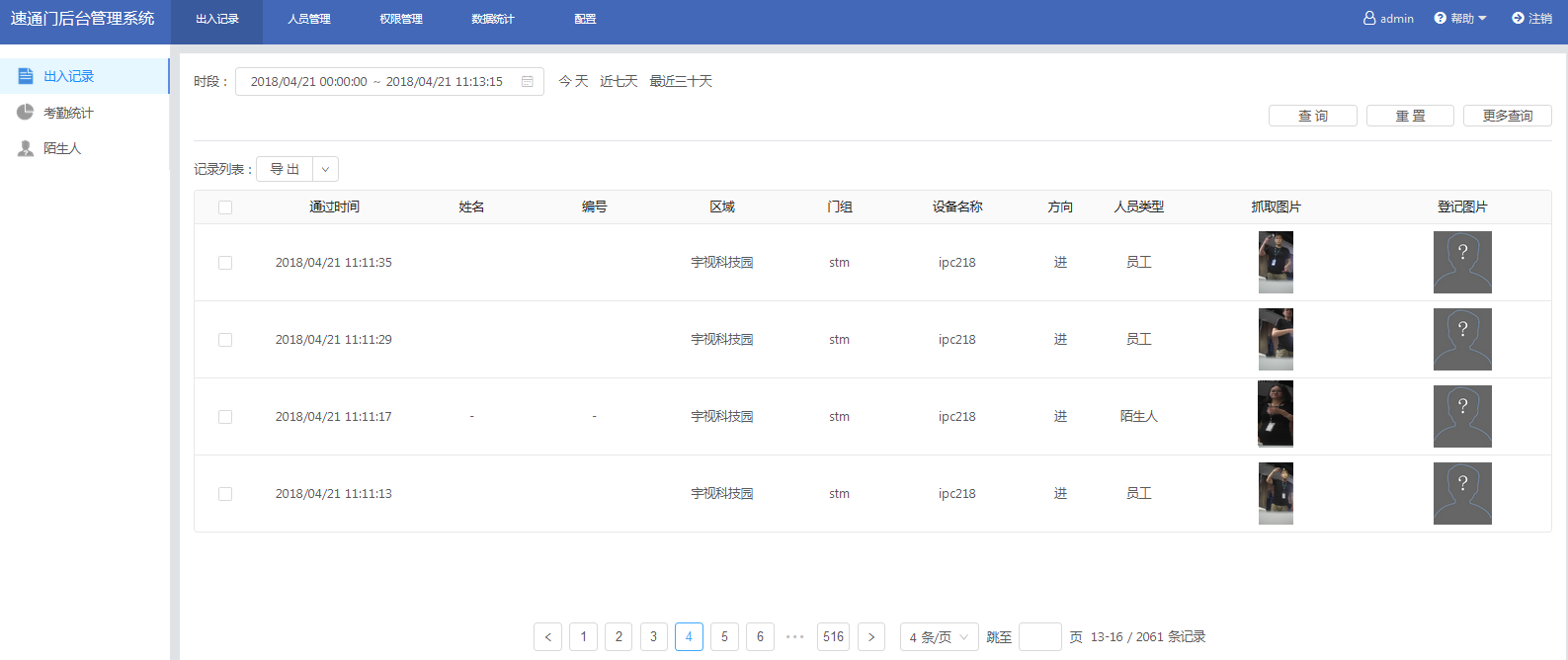Image resolution: width=1568 pixels, height=660 pixels.
Task: Click the 13-16 / 2061 条记录 count text
Action: [x=1148, y=637]
